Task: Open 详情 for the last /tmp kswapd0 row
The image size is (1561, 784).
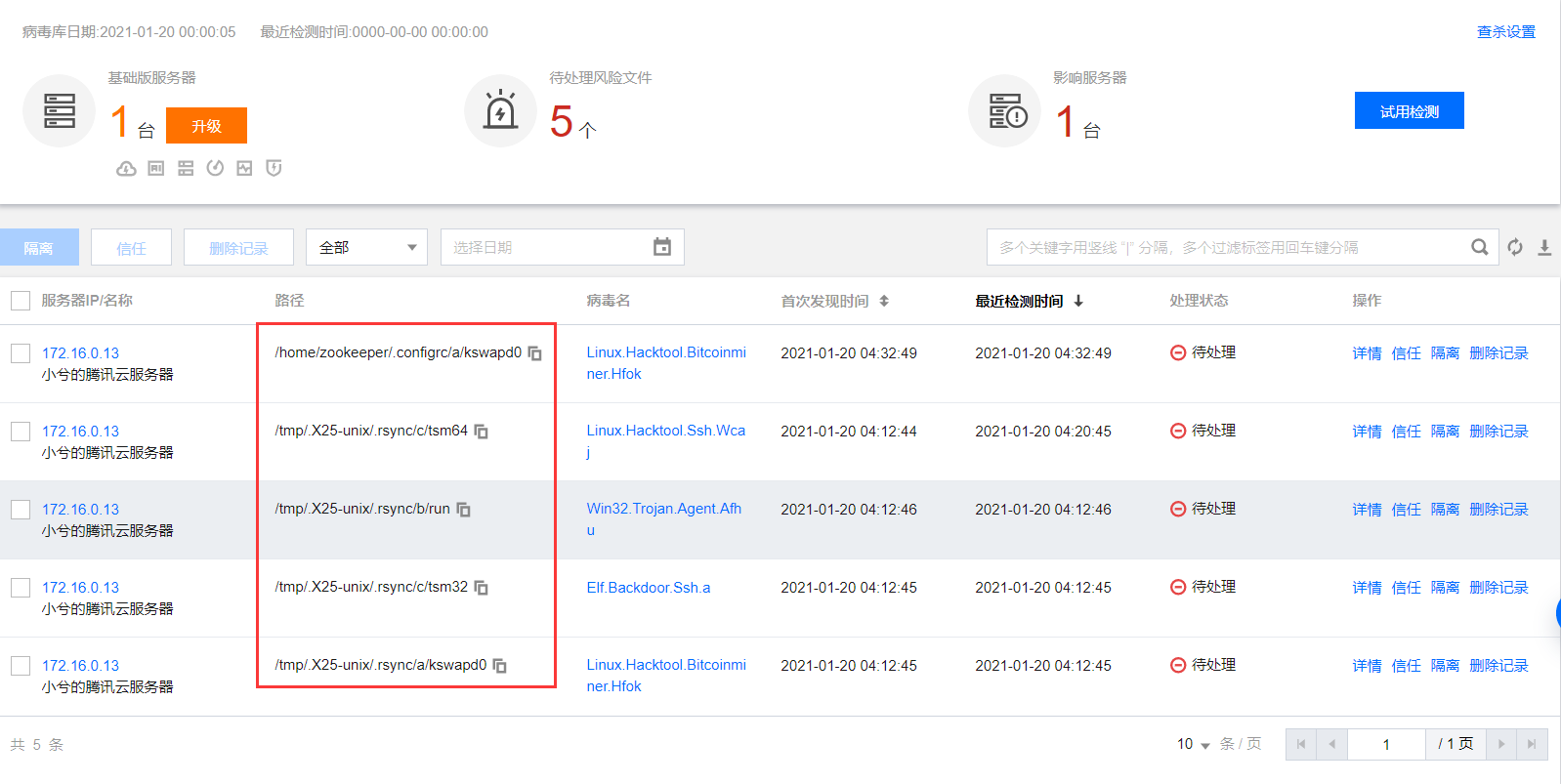Action: [x=1367, y=666]
